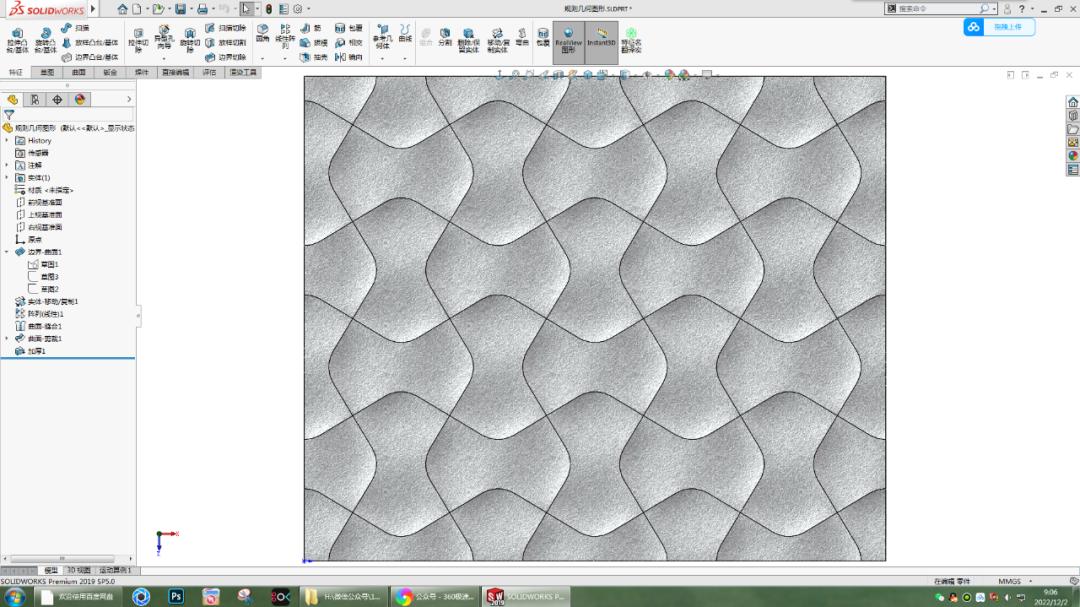
Task: Click Zoom to Fit in the view toolbar
Action: coord(517,74)
